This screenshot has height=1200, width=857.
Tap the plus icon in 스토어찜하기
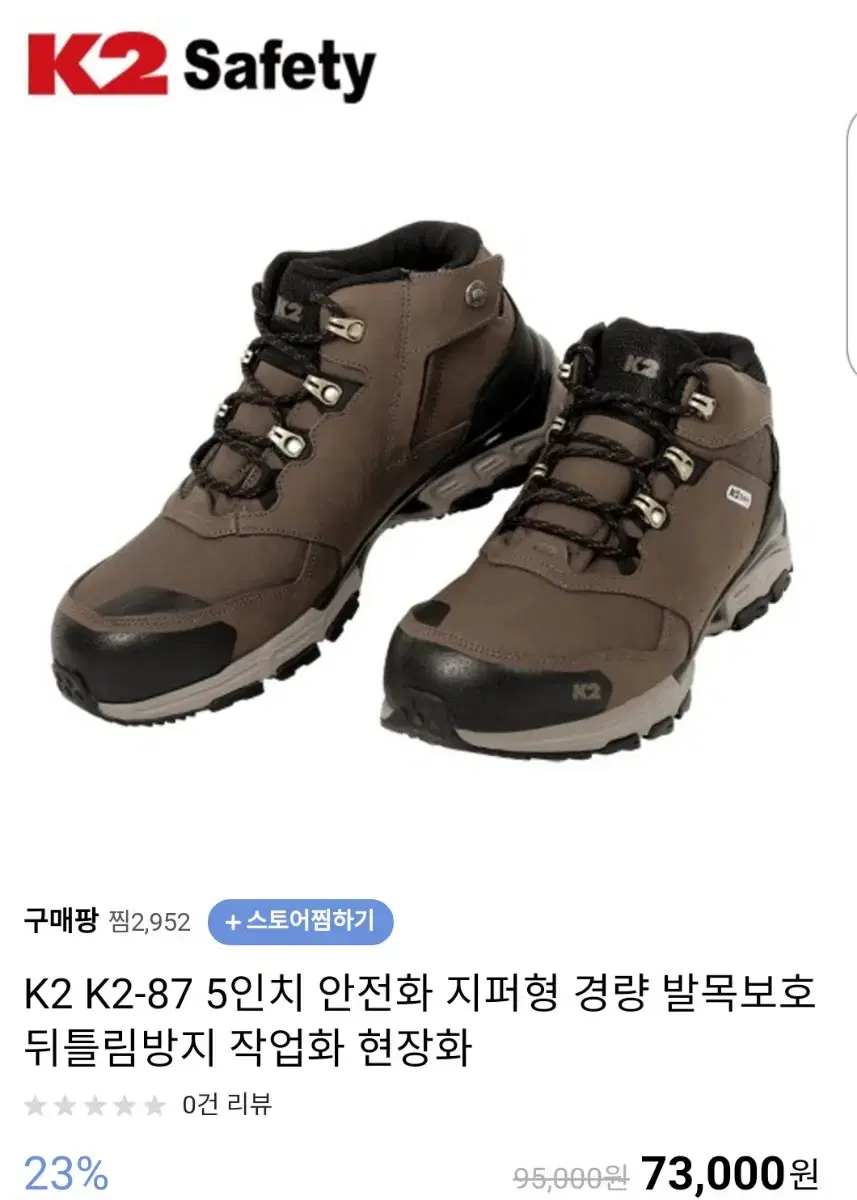click(x=232, y=921)
